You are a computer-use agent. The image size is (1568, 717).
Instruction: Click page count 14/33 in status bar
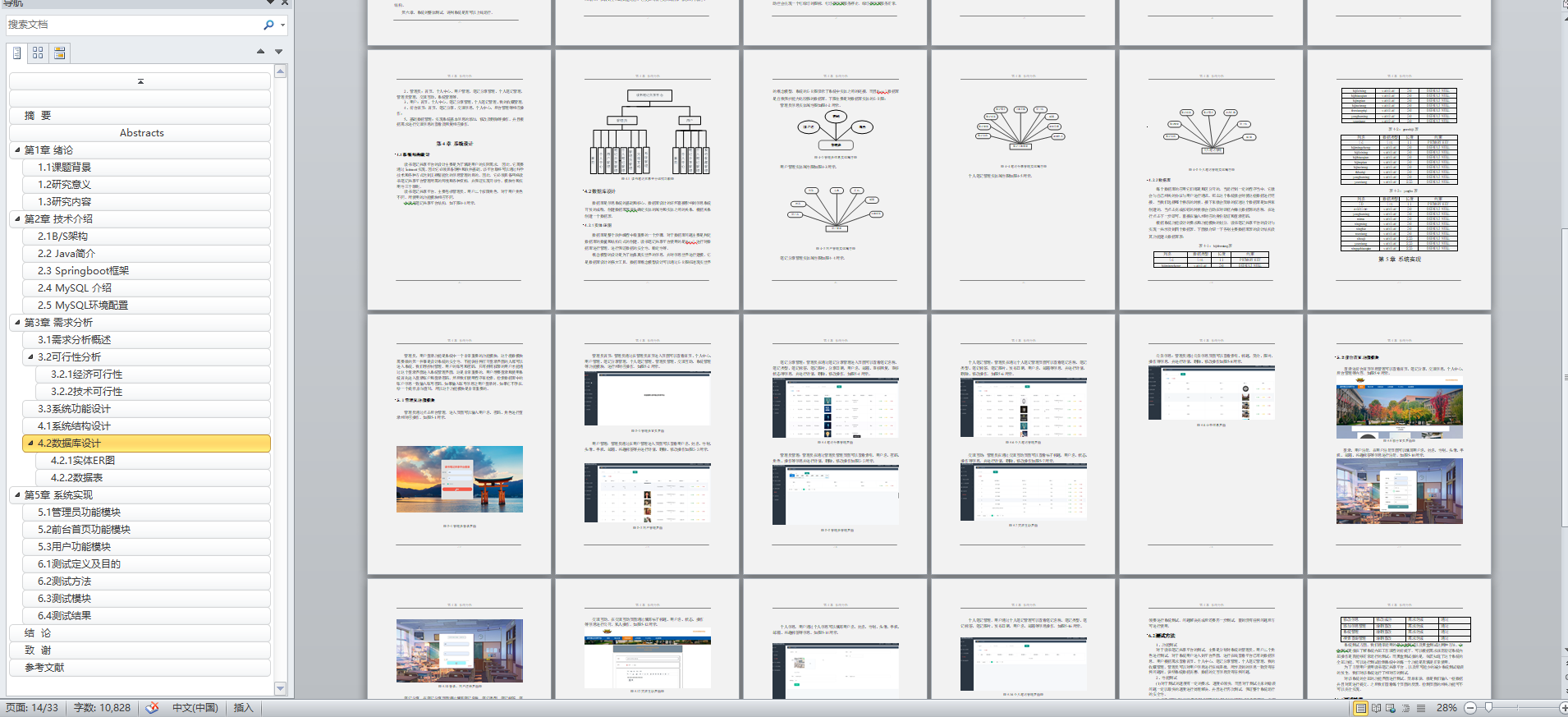tap(32, 708)
